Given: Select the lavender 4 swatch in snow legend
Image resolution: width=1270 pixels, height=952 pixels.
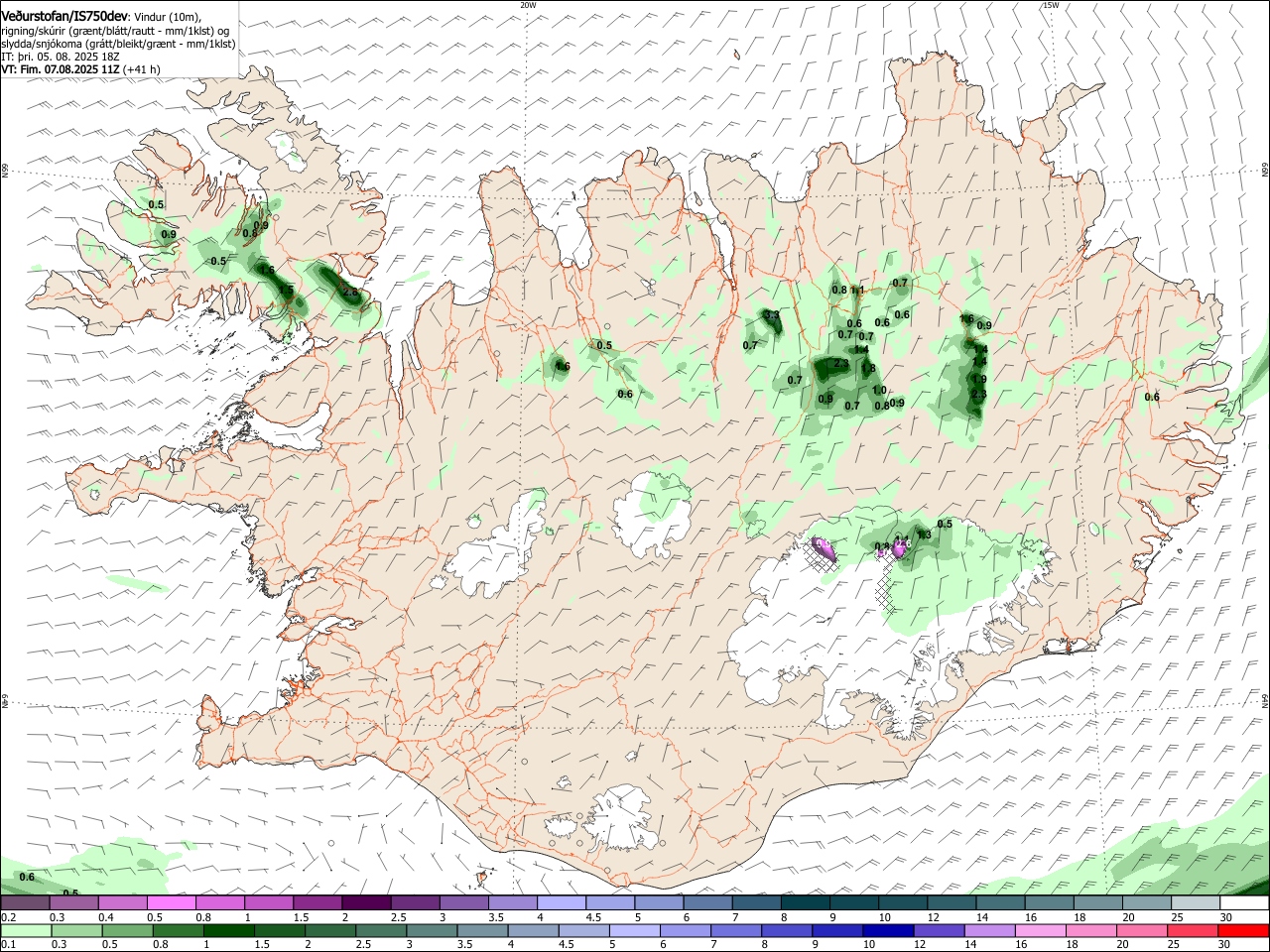Looking at the screenshot, I should 562,903.
